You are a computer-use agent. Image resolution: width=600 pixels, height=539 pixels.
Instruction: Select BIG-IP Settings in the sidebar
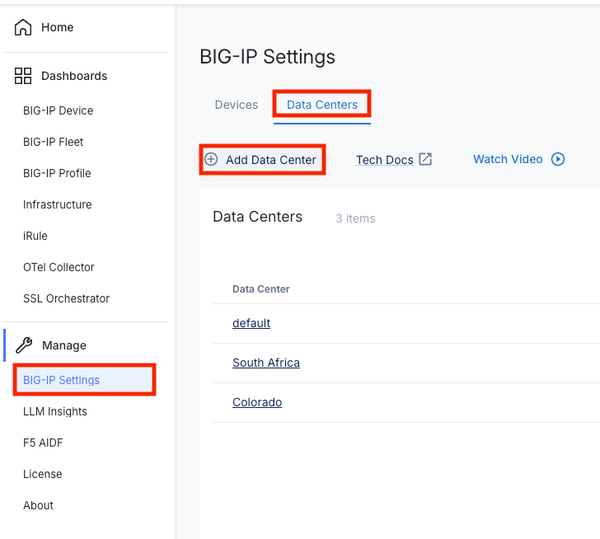[61, 380]
